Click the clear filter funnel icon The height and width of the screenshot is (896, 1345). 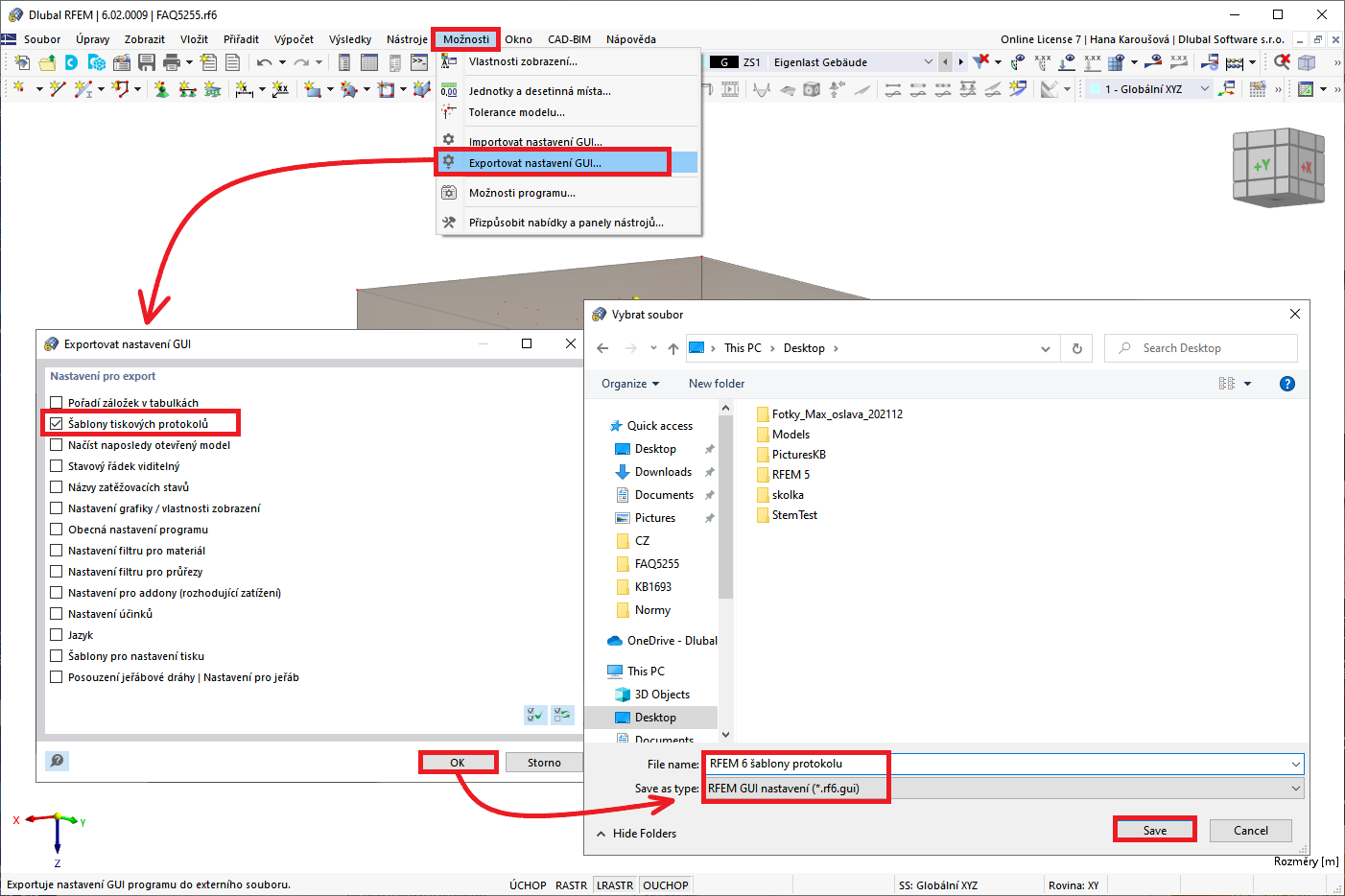pos(980,62)
